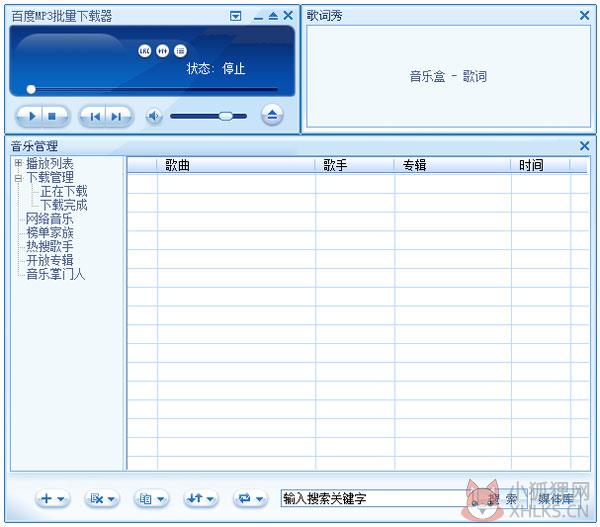
Task: Select 网络音乐 in the tree
Action: 50,219
